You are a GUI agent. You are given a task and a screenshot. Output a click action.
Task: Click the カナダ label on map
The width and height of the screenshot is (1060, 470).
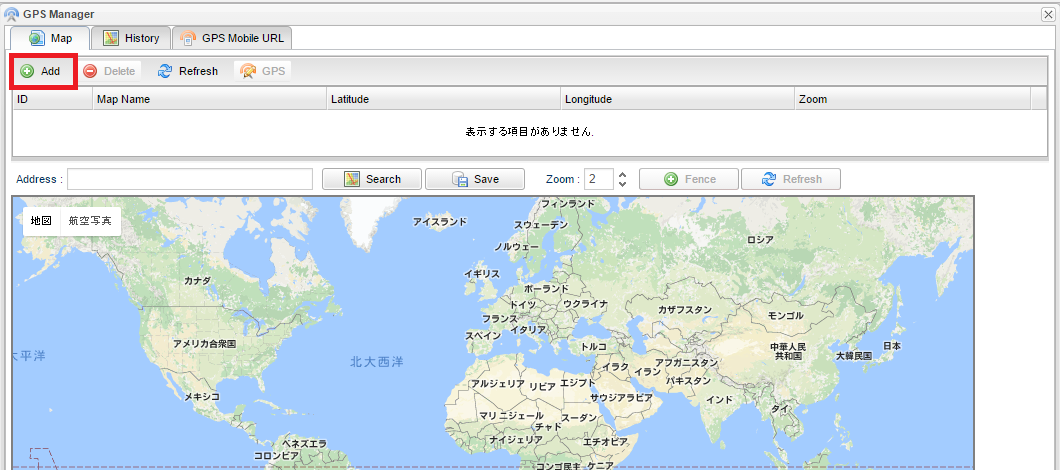(x=197, y=281)
